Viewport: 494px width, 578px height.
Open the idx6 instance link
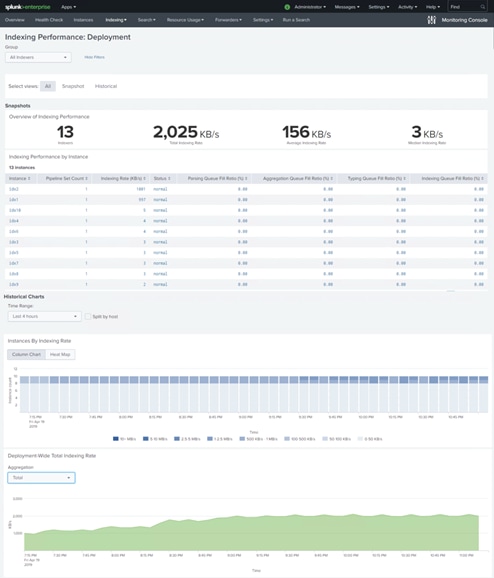pos(14,231)
